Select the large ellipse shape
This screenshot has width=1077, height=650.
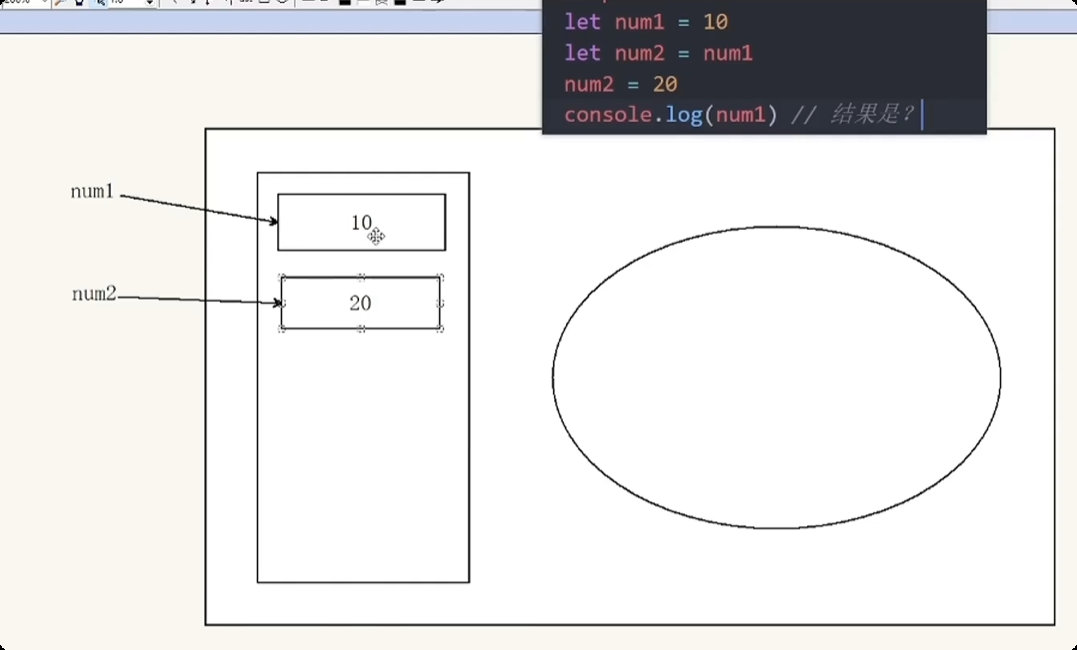coord(776,377)
